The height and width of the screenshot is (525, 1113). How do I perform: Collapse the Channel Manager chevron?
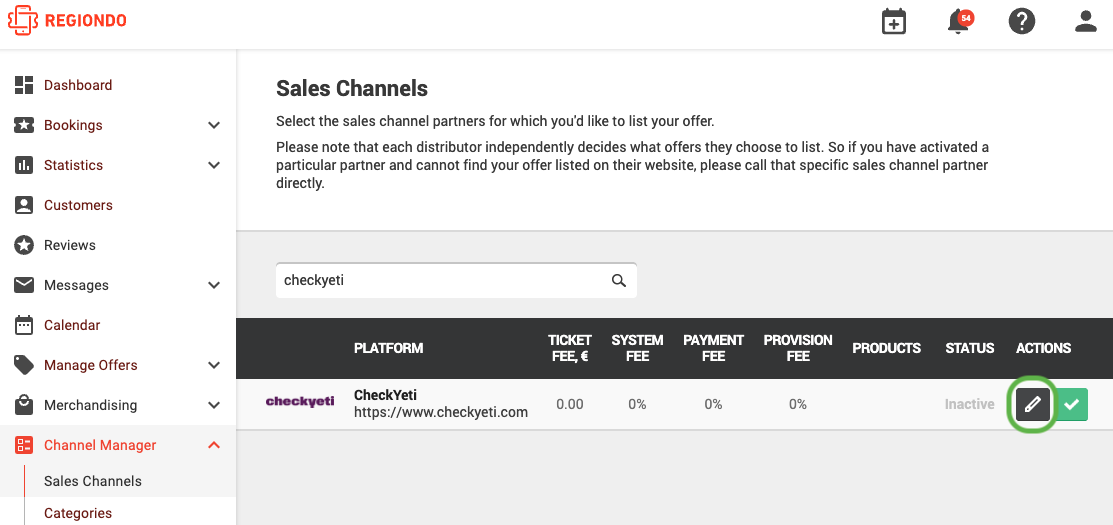[x=214, y=446]
